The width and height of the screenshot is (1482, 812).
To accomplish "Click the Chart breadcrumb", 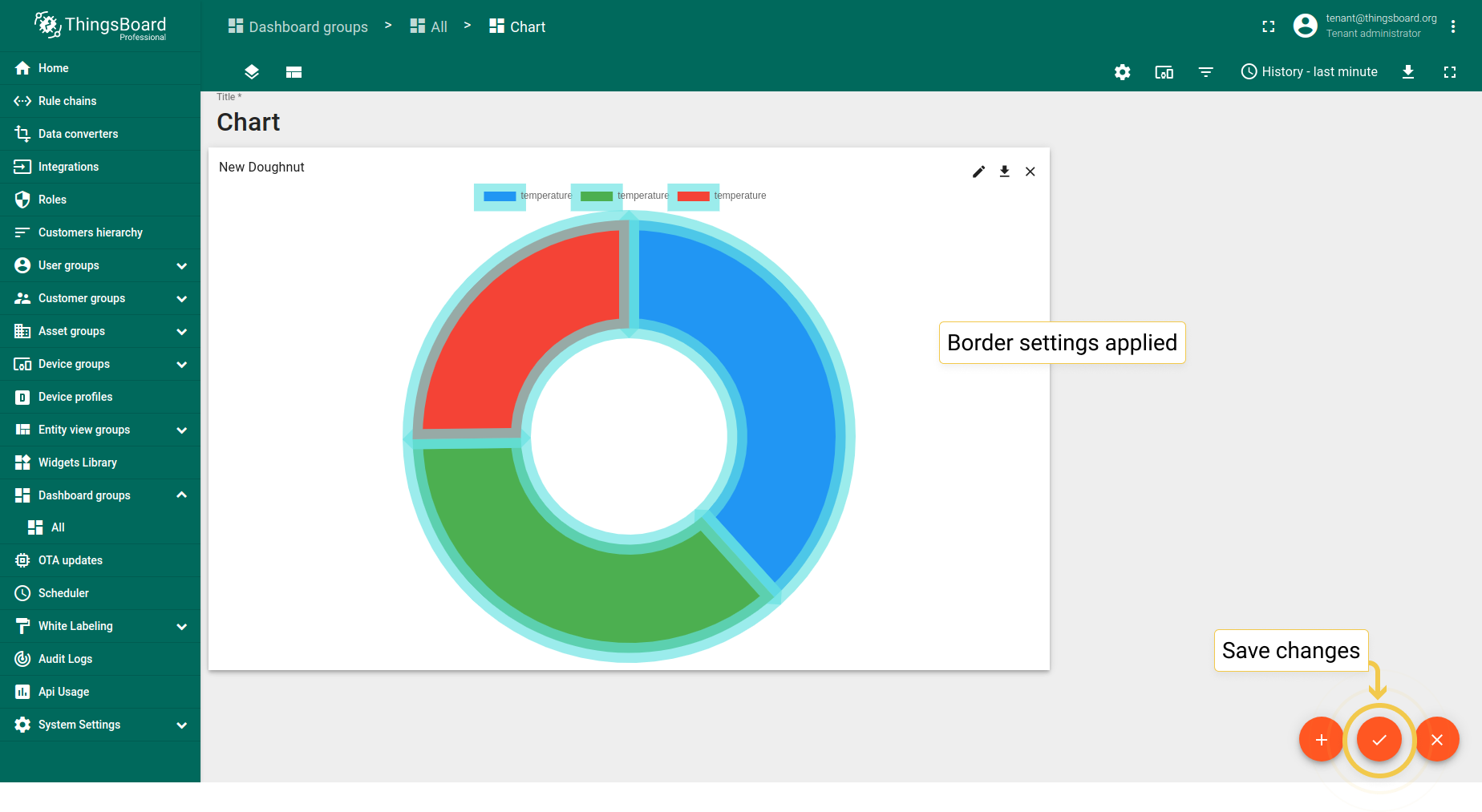I will pyautogui.click(x=517, y=26).
